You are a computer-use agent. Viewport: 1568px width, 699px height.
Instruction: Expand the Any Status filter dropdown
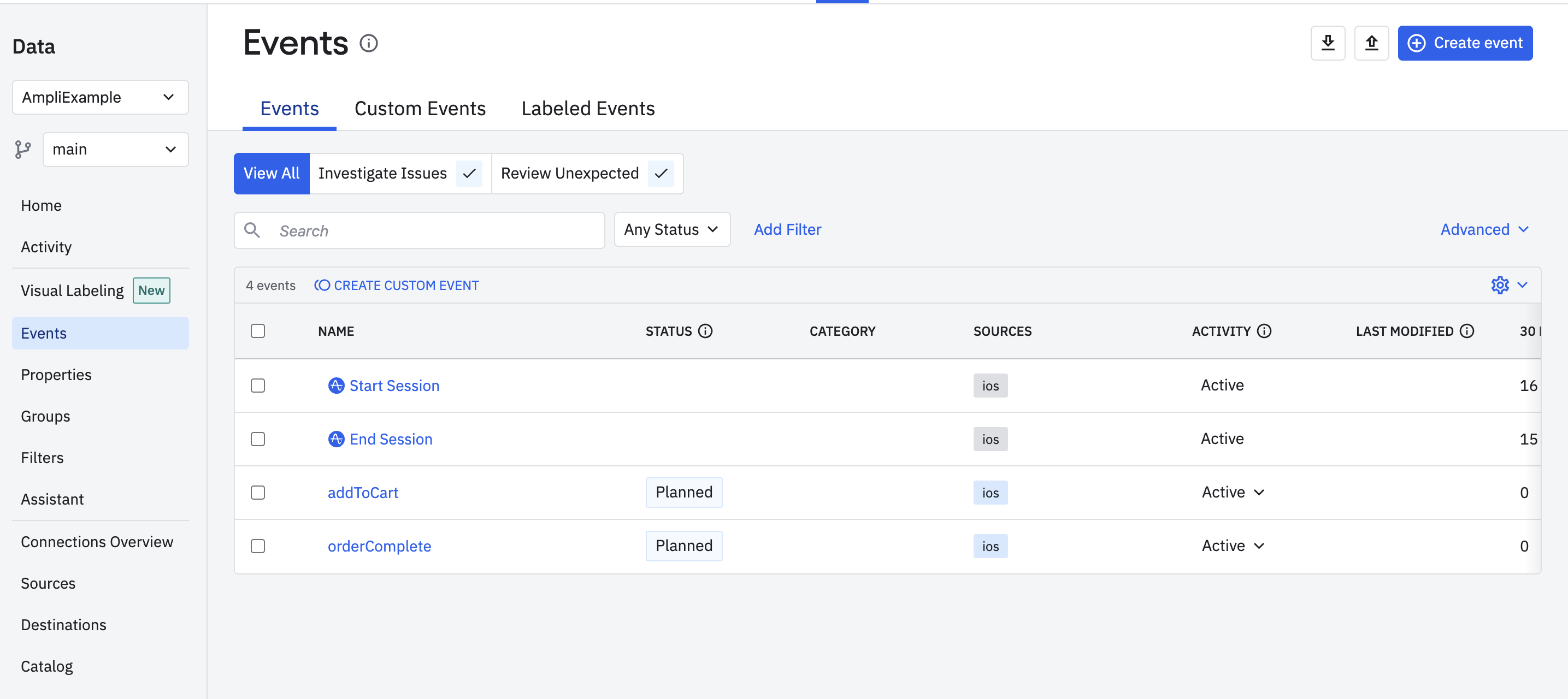pos(671,229)
